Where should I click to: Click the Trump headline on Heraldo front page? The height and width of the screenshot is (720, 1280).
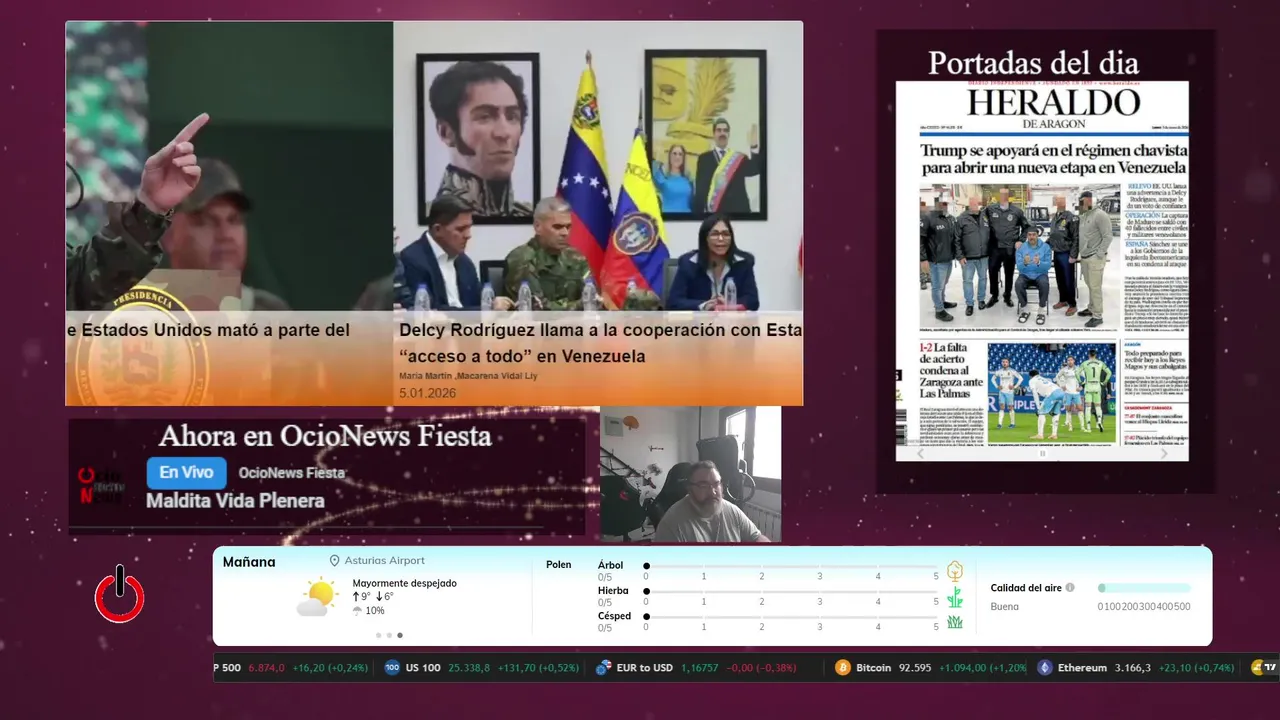pyautogui.click(x=1053, y=159)
